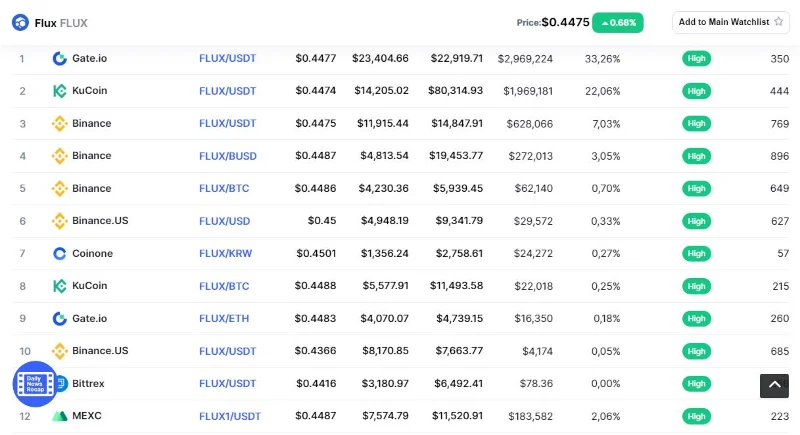This screenshot has width=800, height=435.
Task: Open the FLUX/USD pair on Binance.US
Action: coord(224,221)
